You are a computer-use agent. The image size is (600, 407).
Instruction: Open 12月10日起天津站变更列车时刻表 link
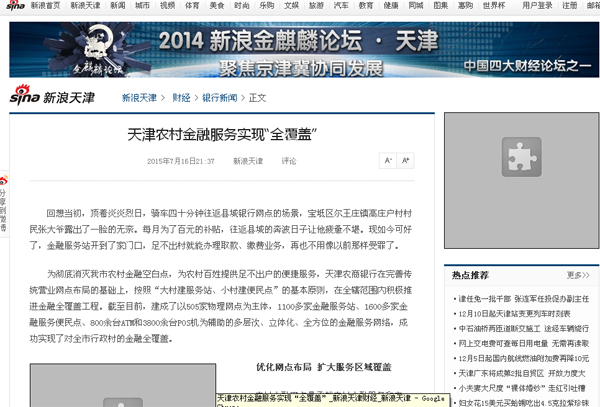pyautogui.click(x=514, y=314)
